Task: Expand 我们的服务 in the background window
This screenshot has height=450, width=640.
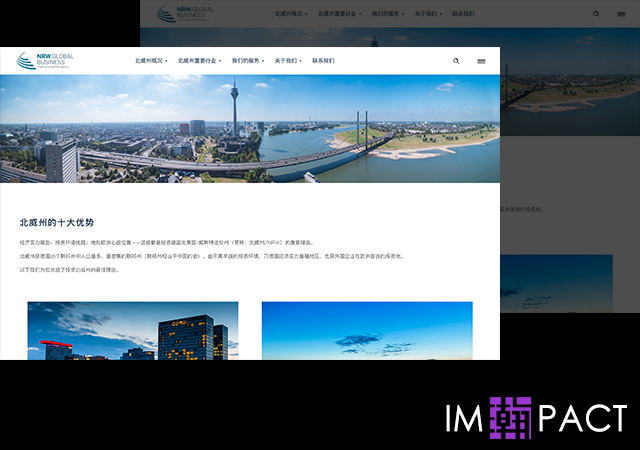Action: tap(388, 13)
